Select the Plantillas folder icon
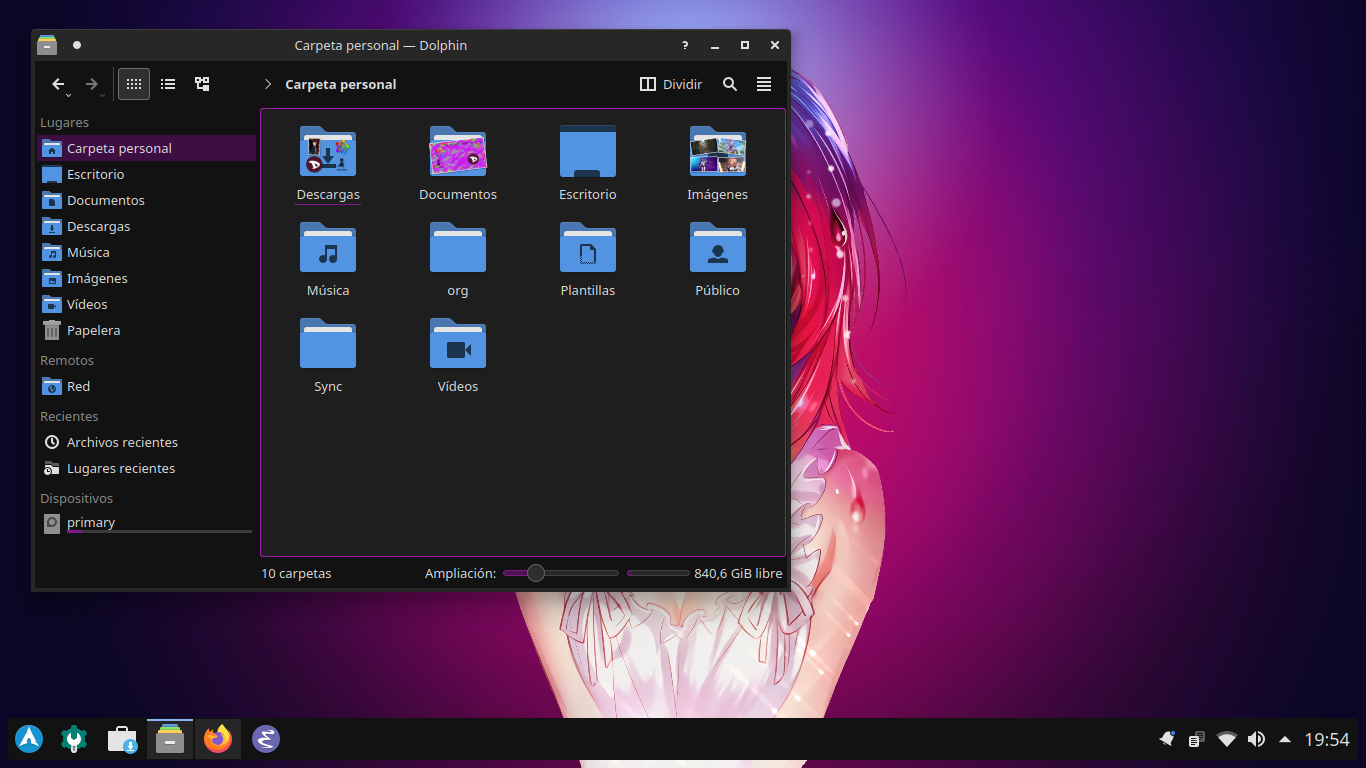Screen dimensions: 1366x768 (x=588, y=248)
